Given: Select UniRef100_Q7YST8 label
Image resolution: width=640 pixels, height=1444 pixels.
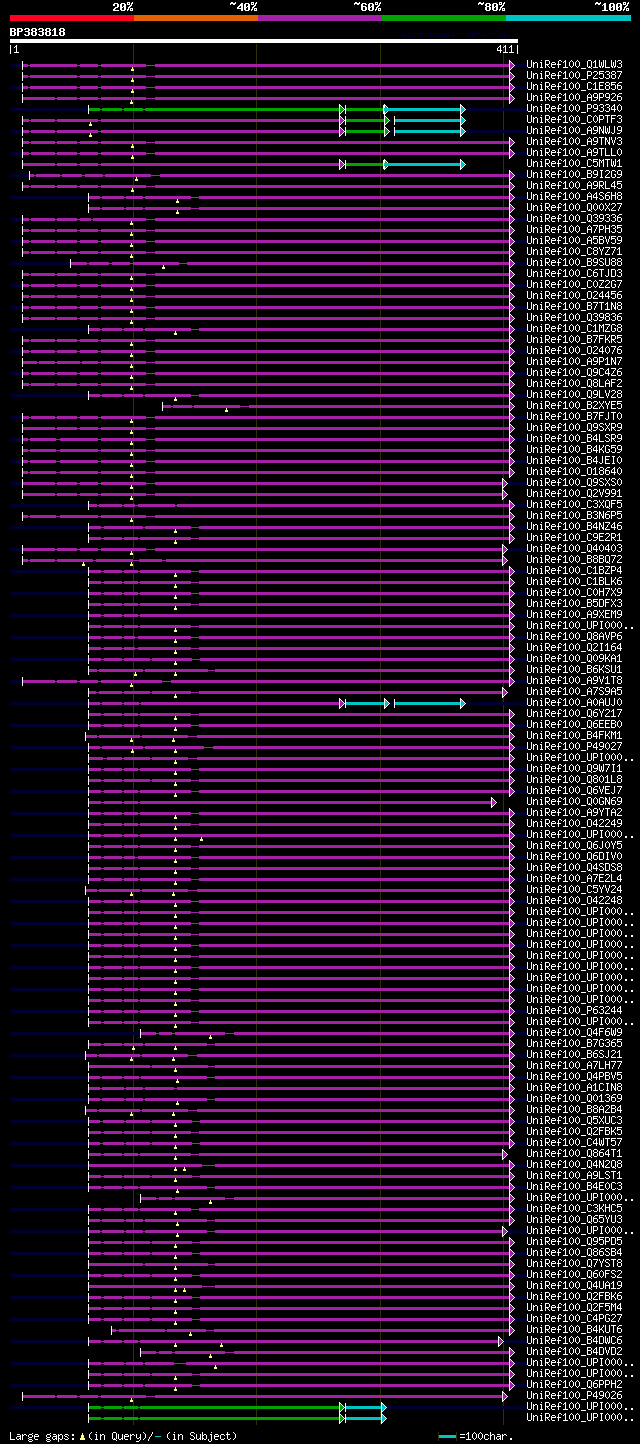Looking at the screenshot, I should click(574, 1263).
